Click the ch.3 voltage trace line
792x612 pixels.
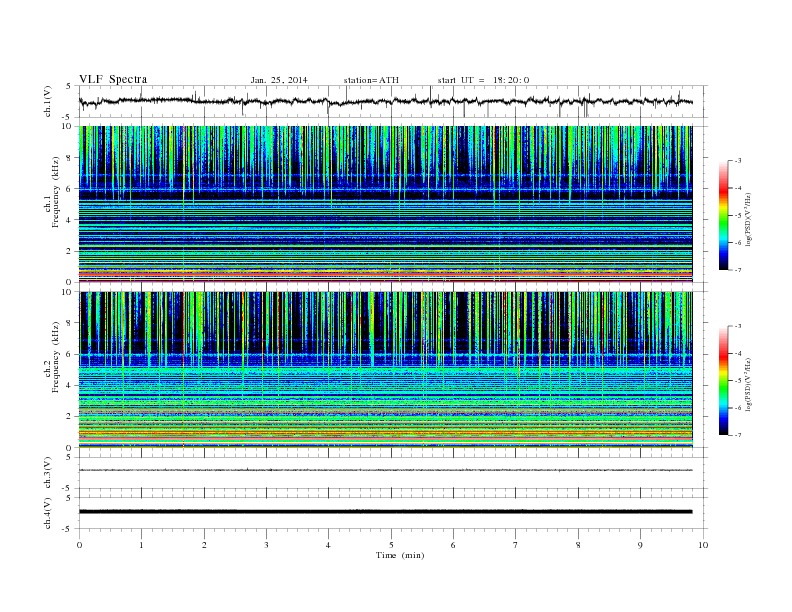385,470
